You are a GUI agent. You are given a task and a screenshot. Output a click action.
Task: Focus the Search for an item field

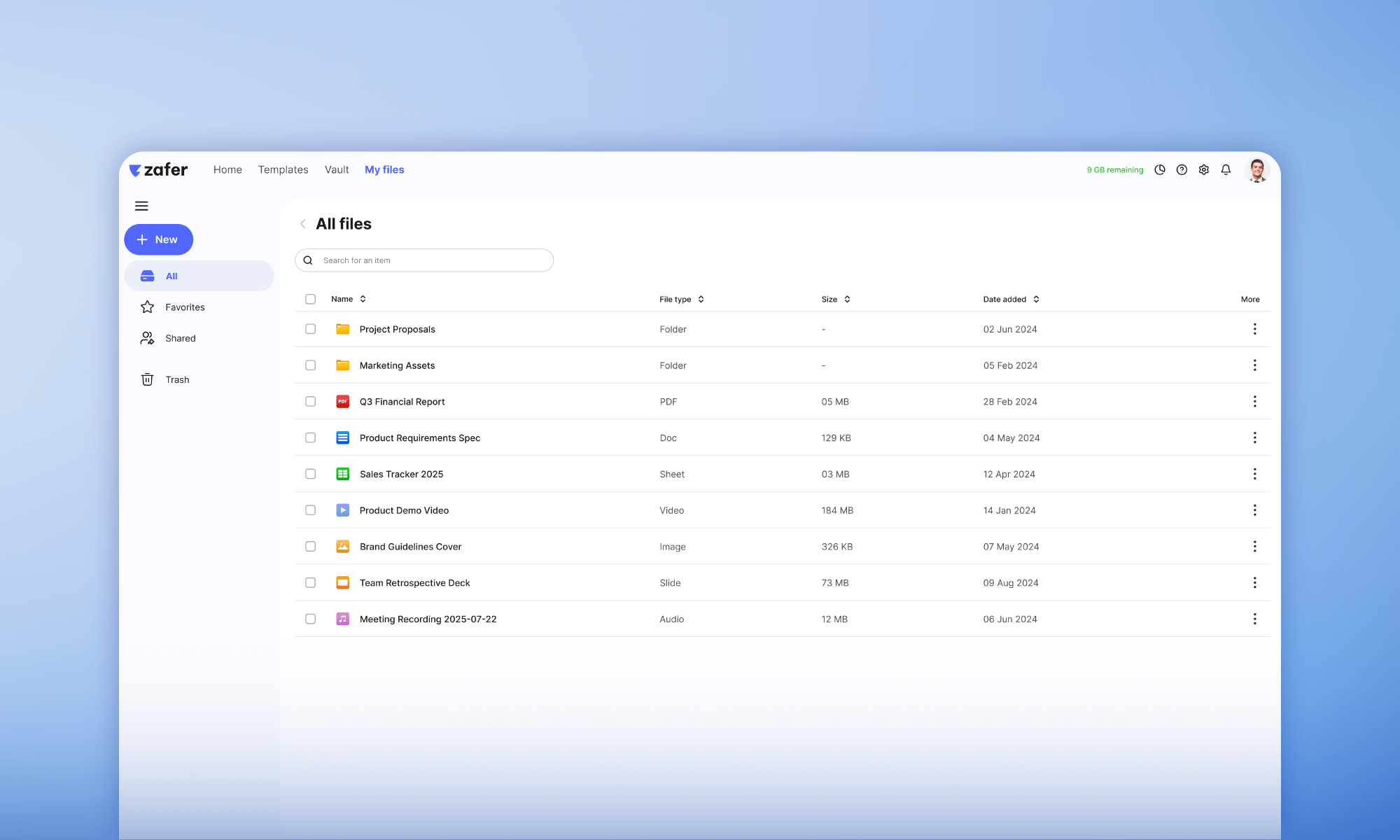(x=424, y=260)
